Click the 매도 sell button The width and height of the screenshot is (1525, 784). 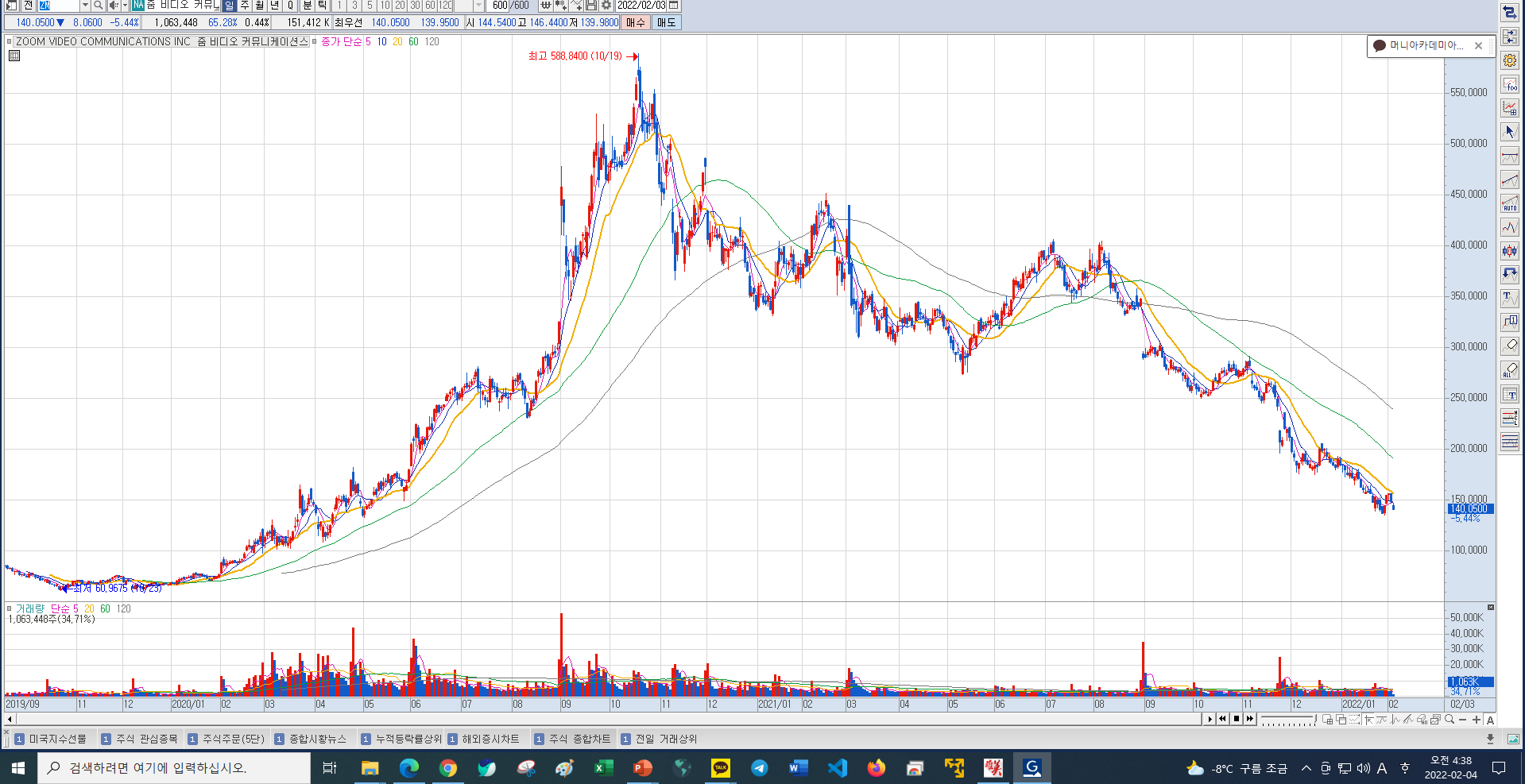click(x=667, y=22)
